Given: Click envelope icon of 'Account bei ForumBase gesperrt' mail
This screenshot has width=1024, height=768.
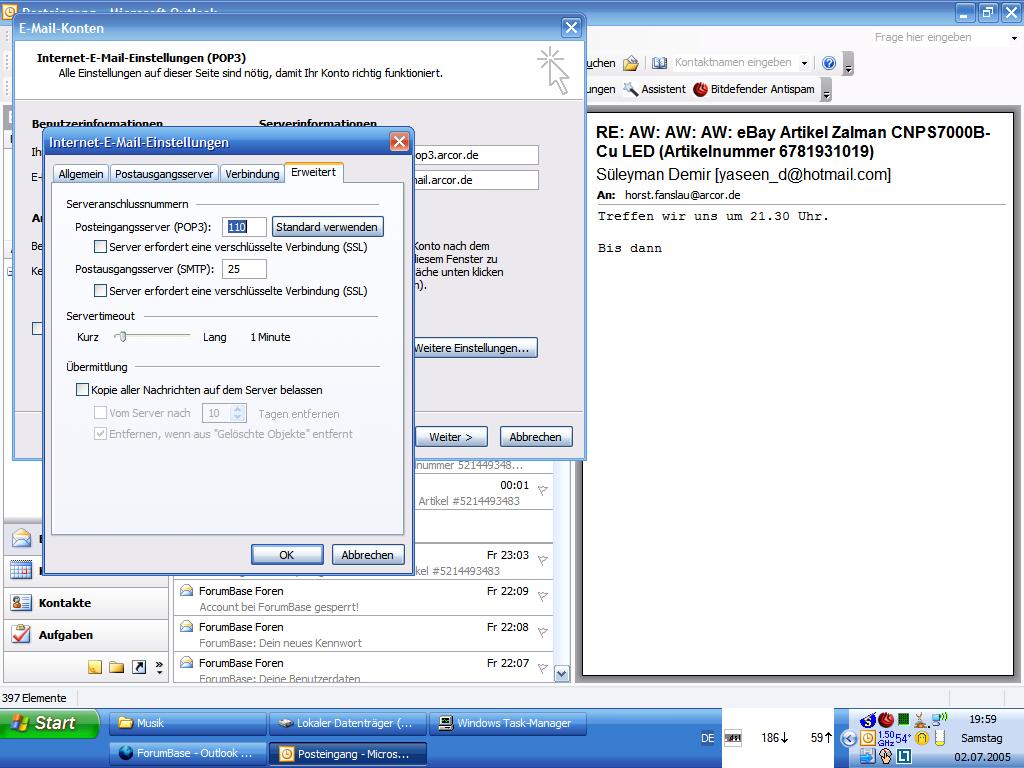Looking at the screenshot, I should 186,590.
